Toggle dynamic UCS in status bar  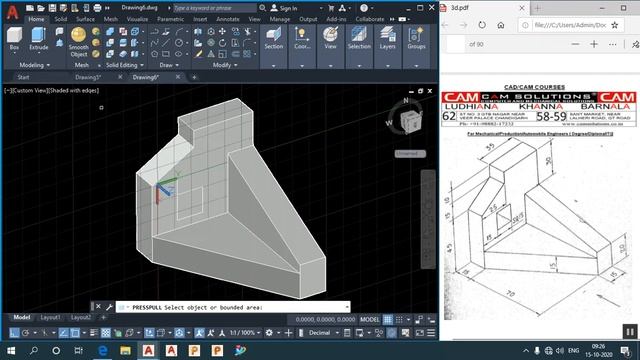coord(149,333)
